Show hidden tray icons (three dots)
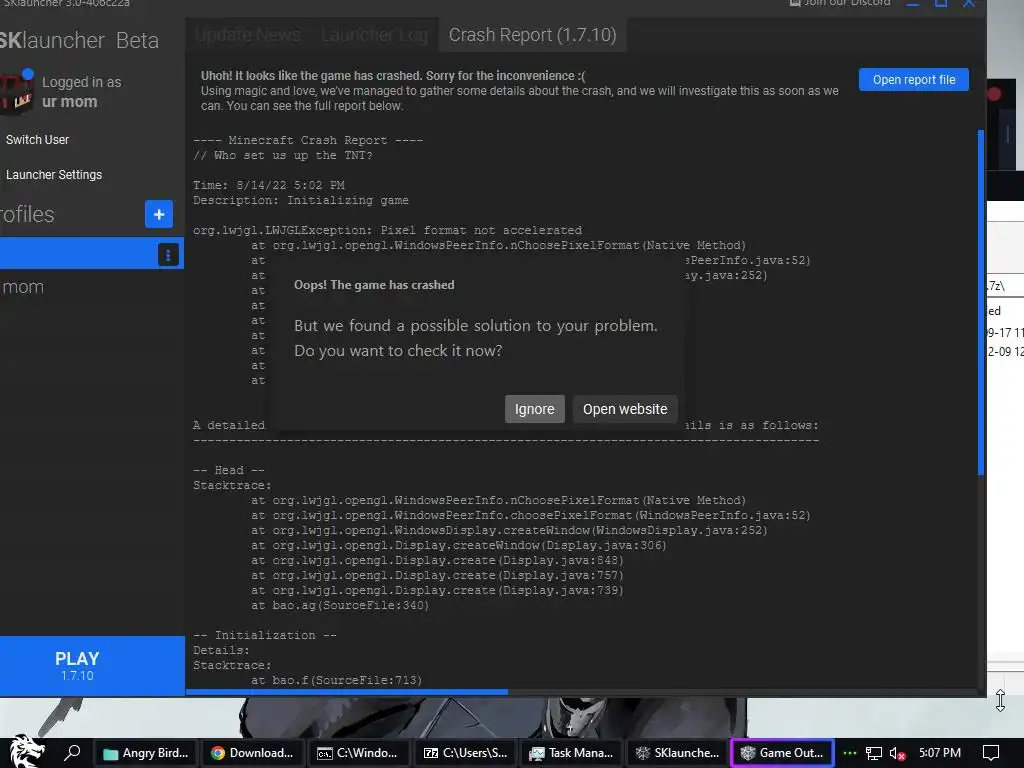 click(850, 753)
